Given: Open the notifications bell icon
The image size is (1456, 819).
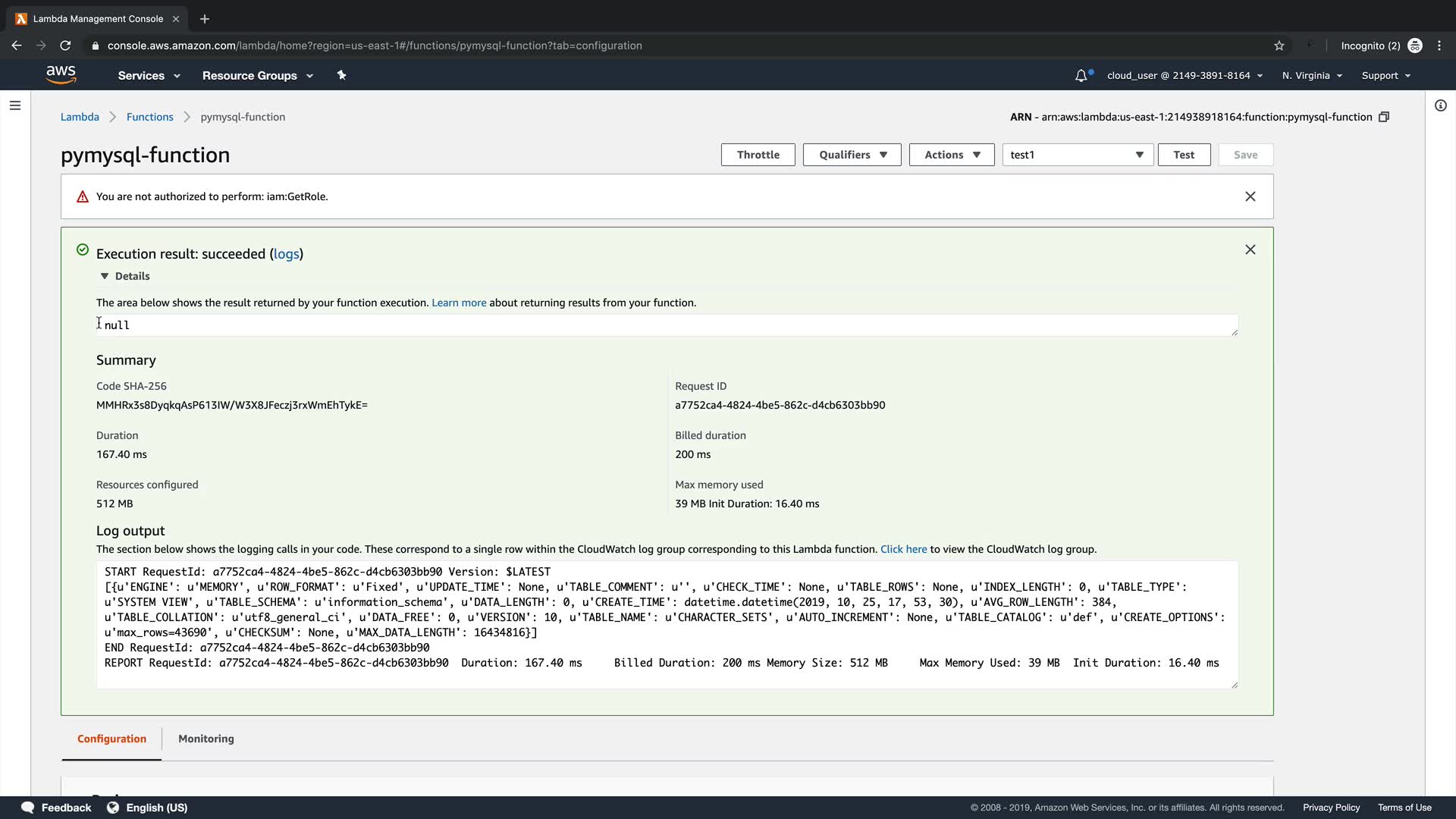Looking at the screenshot, I should tap(1081, 75).
